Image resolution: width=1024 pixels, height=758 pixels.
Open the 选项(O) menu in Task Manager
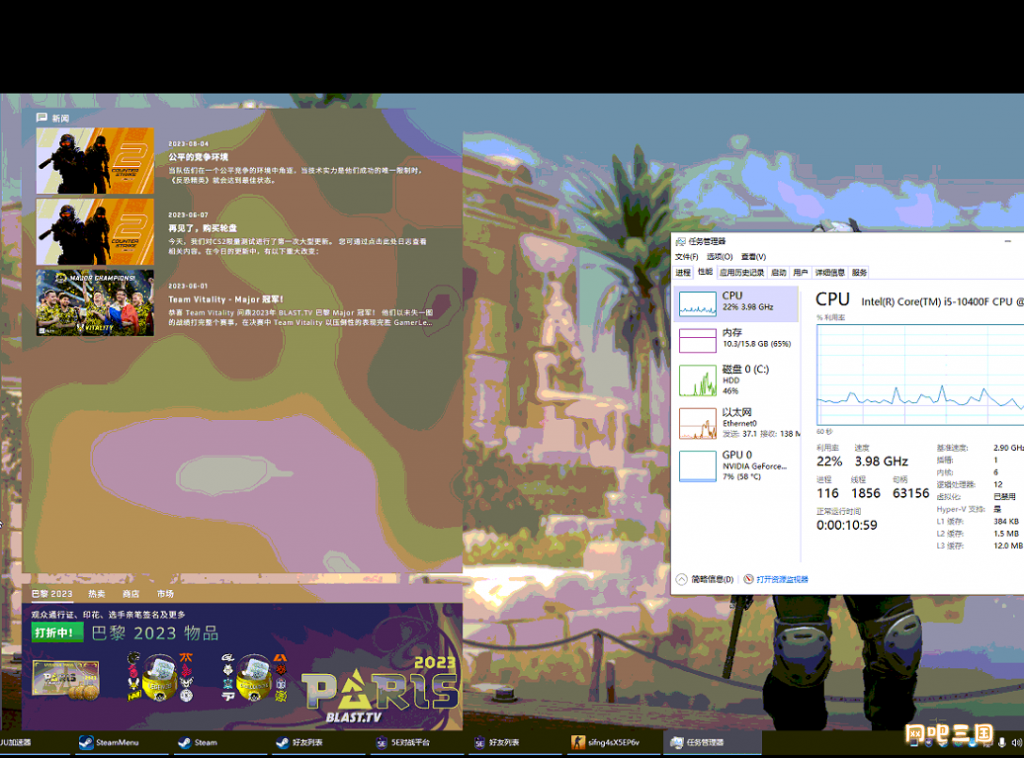pyautogui.click(x=720, y=257)
